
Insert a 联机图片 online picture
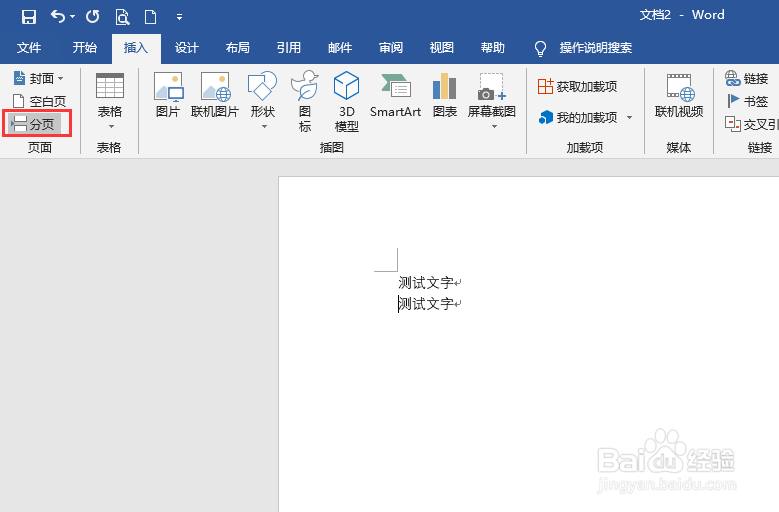[215, 94]
